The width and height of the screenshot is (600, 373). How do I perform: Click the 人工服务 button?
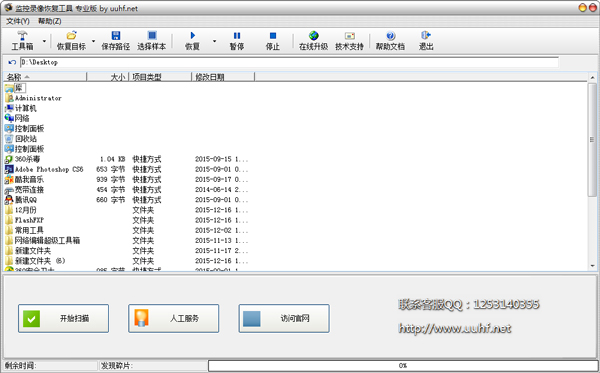pyautogui.click(x=174, y=318)
